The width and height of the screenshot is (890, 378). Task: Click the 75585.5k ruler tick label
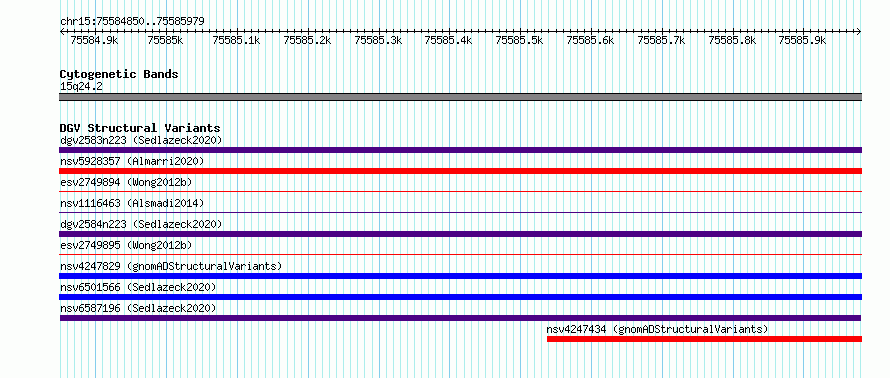(x=519, y=40)
